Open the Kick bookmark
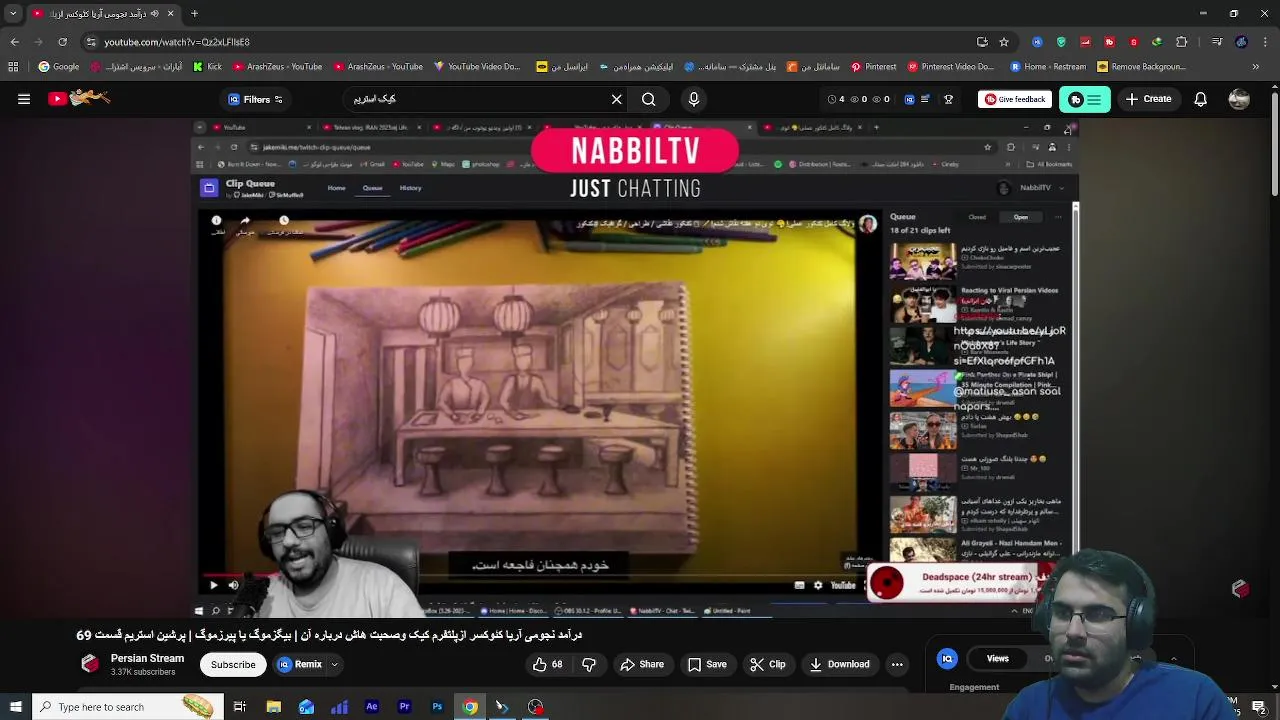1280x720 pixels. pos(207,67)
